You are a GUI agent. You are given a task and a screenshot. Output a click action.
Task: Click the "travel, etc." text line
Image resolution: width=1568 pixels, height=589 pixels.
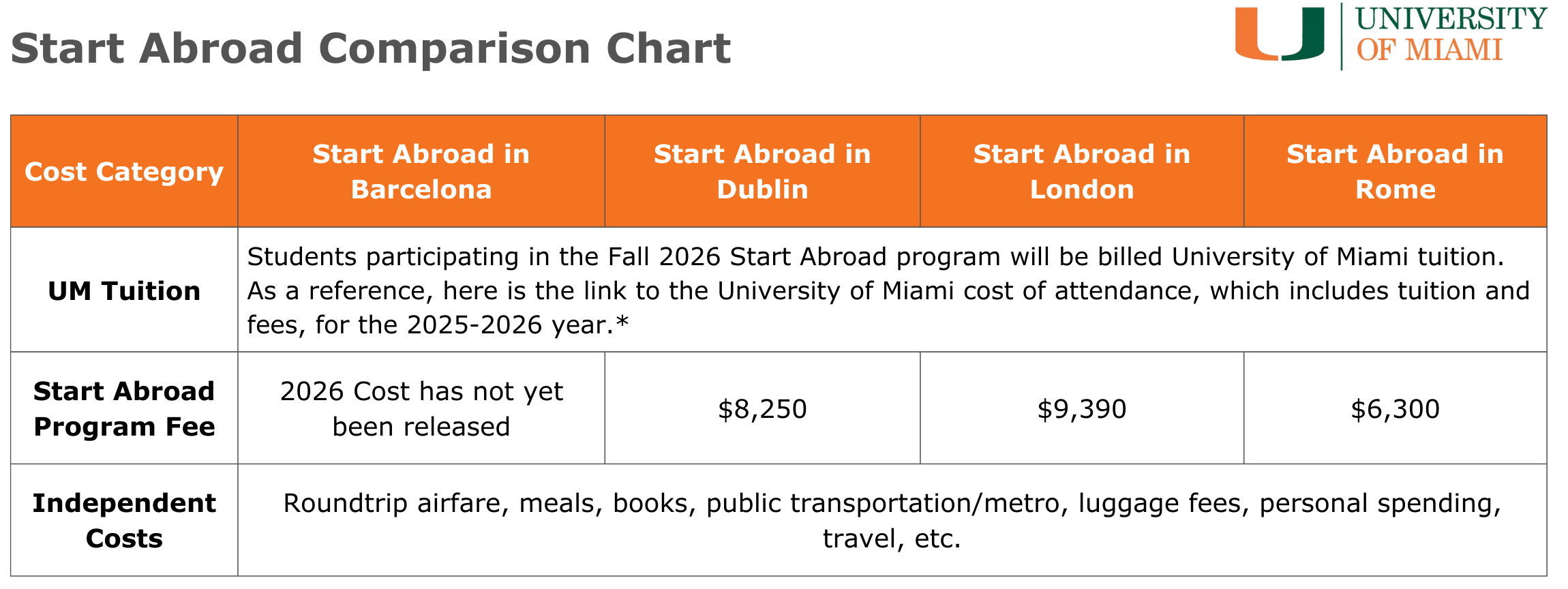coord(892,539)
